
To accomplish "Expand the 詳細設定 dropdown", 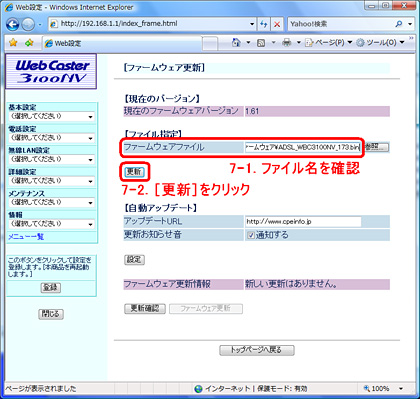I will point(51,181).
